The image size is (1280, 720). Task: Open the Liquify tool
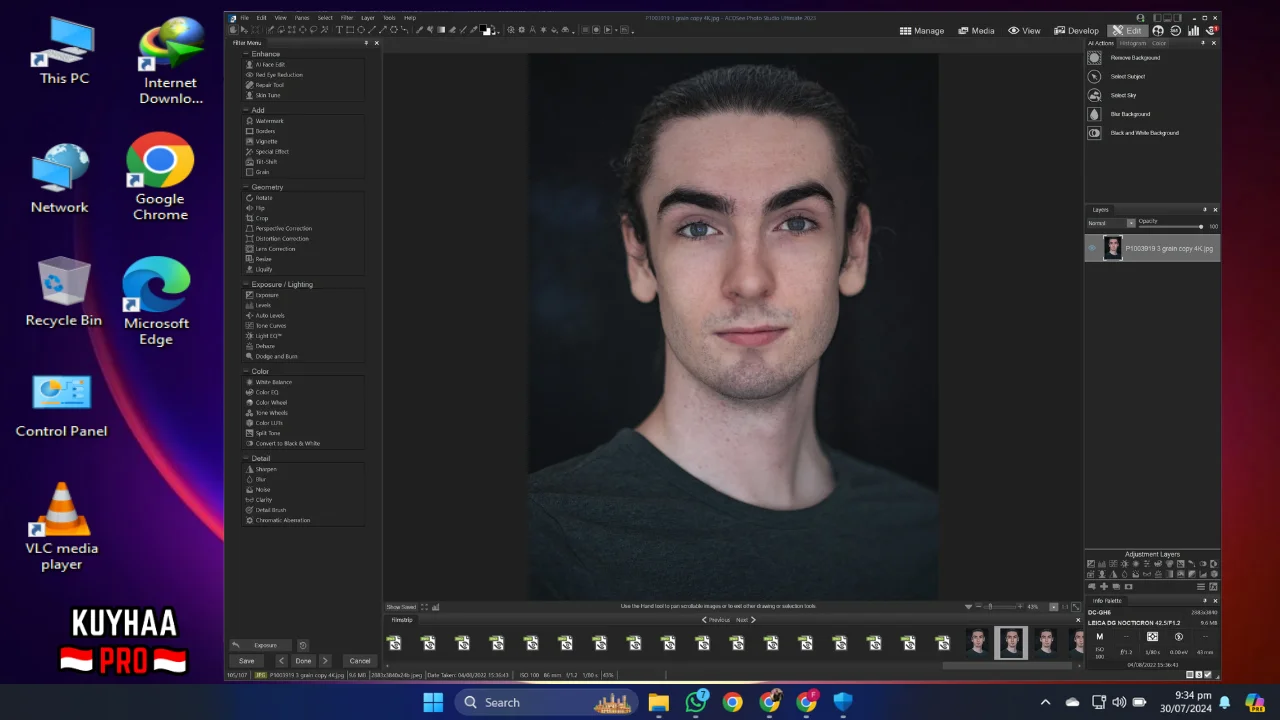coord(263,269)
